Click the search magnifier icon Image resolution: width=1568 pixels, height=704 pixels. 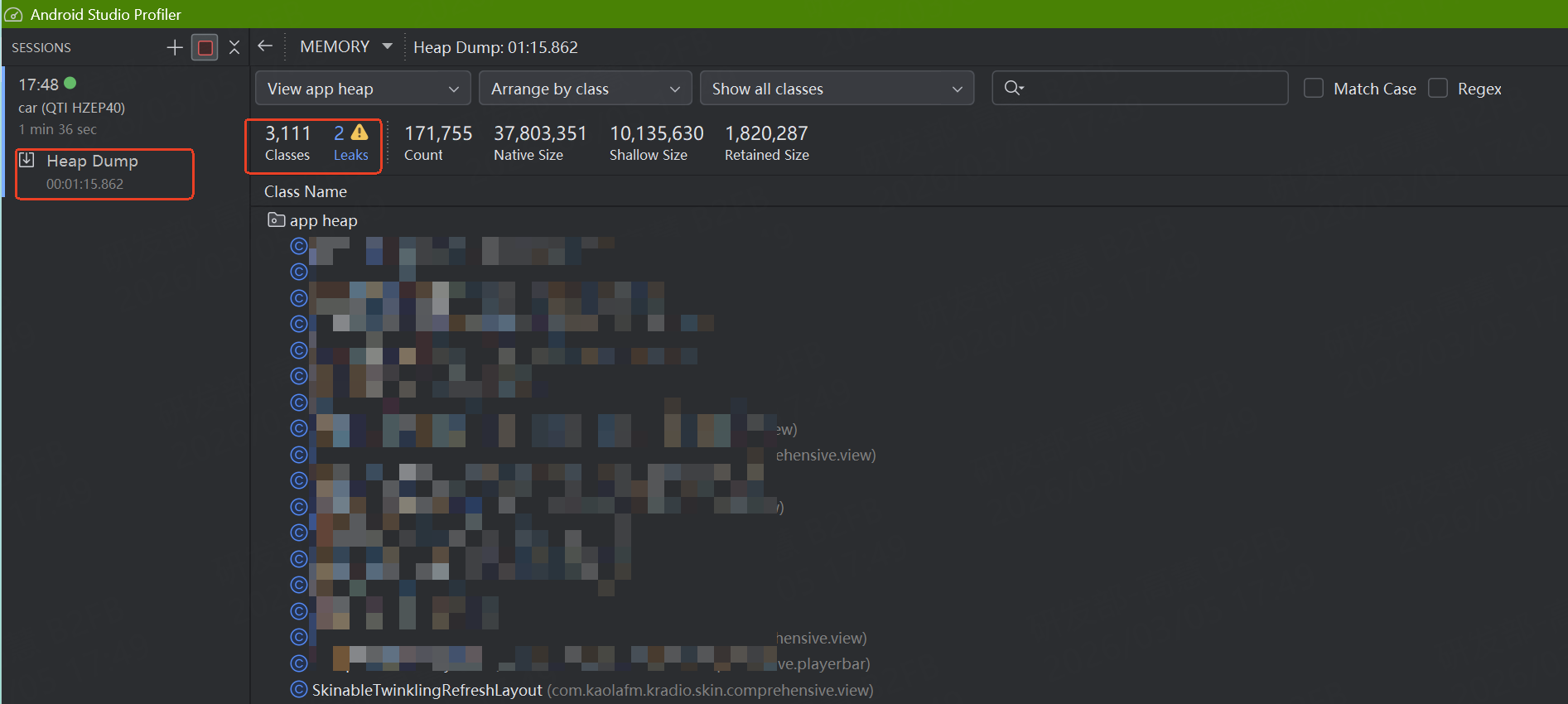pos(1013,88)
